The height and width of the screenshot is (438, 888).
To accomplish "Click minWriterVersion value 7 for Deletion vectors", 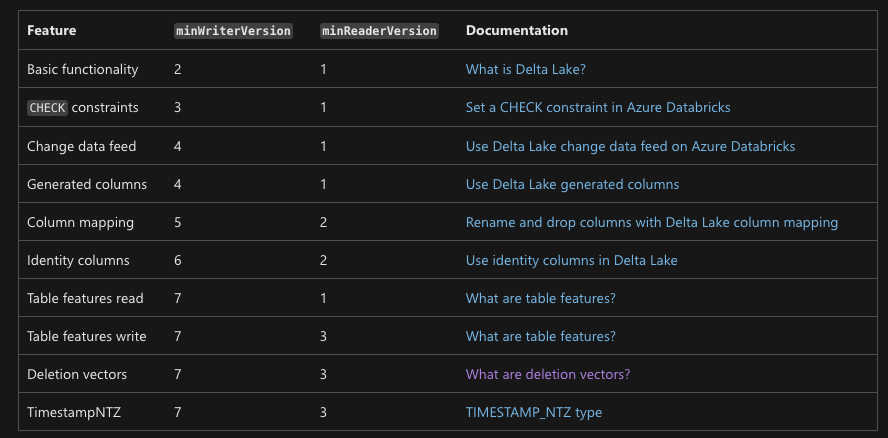I will [x=178, y=374].
